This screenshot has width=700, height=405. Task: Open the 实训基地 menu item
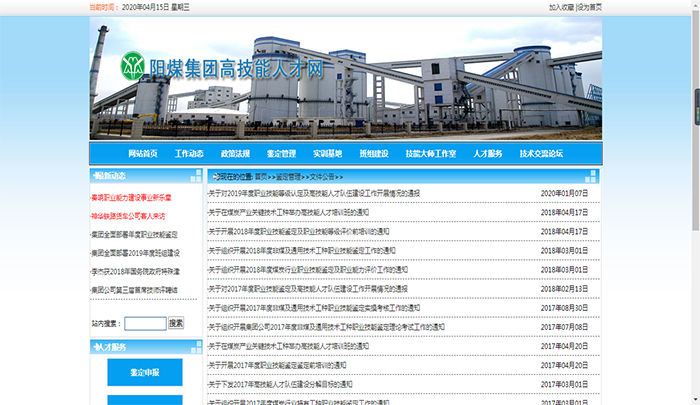coord(327,154)
